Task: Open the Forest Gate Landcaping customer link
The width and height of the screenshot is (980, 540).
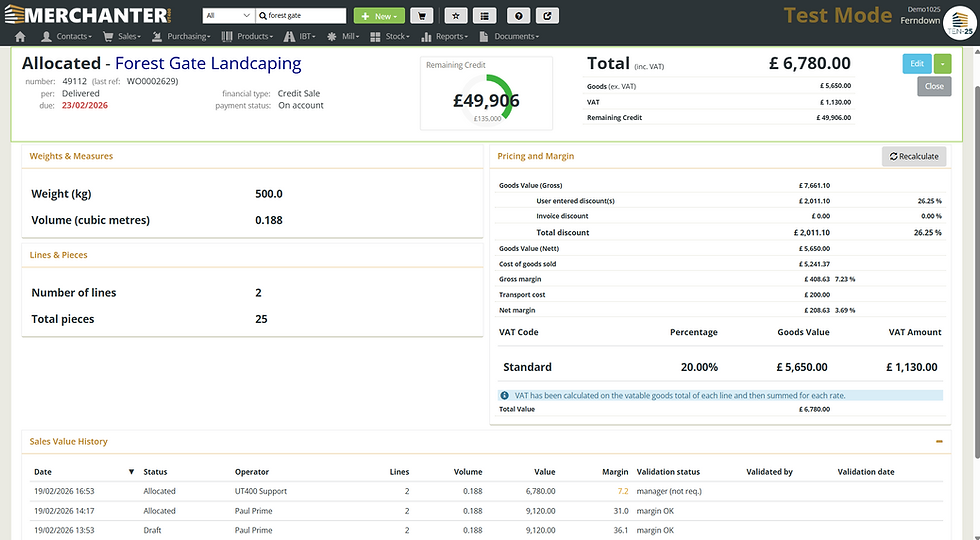Action: [x=208, y=63]
